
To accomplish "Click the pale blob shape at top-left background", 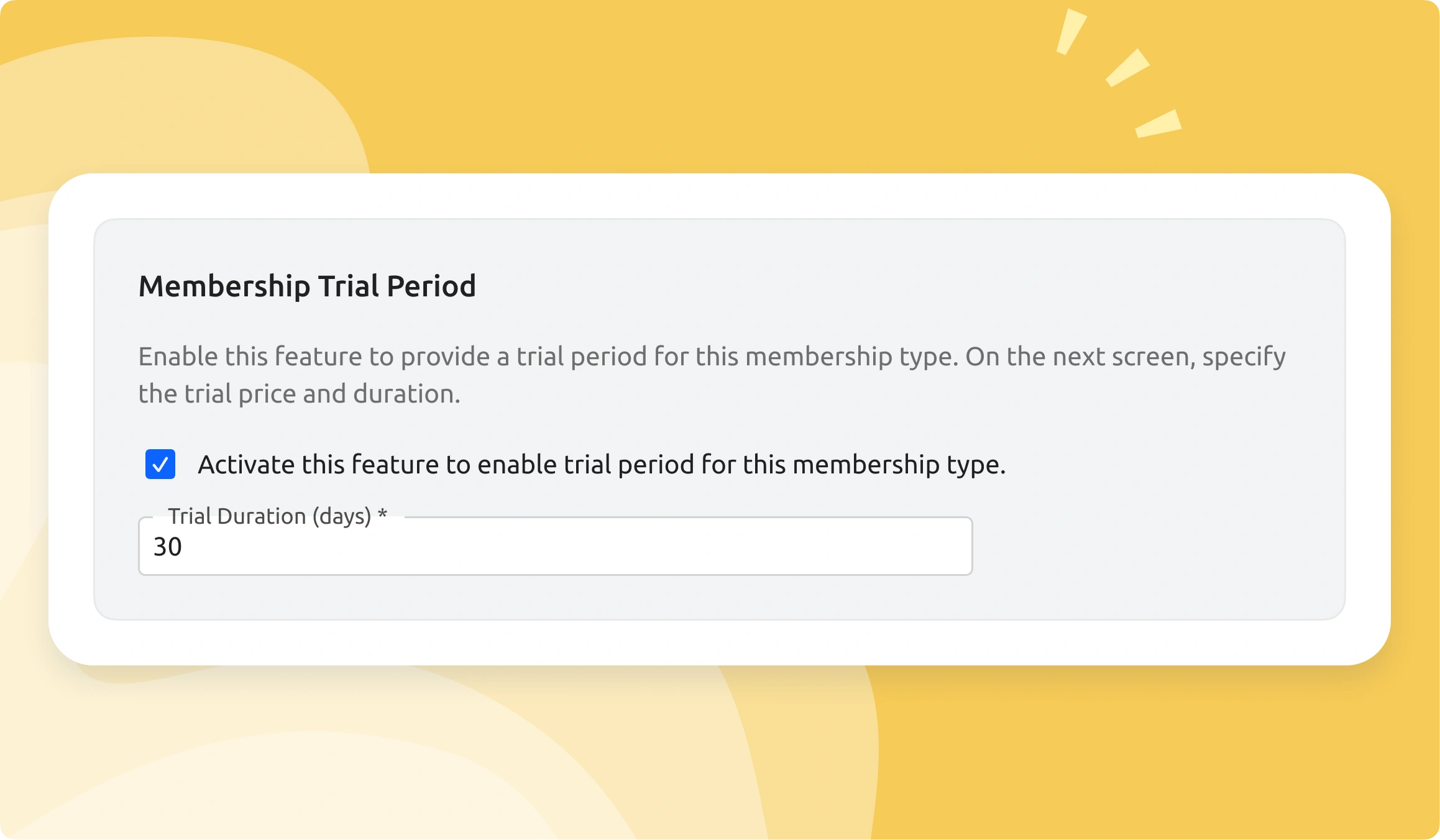I will (x=186, y=106).
